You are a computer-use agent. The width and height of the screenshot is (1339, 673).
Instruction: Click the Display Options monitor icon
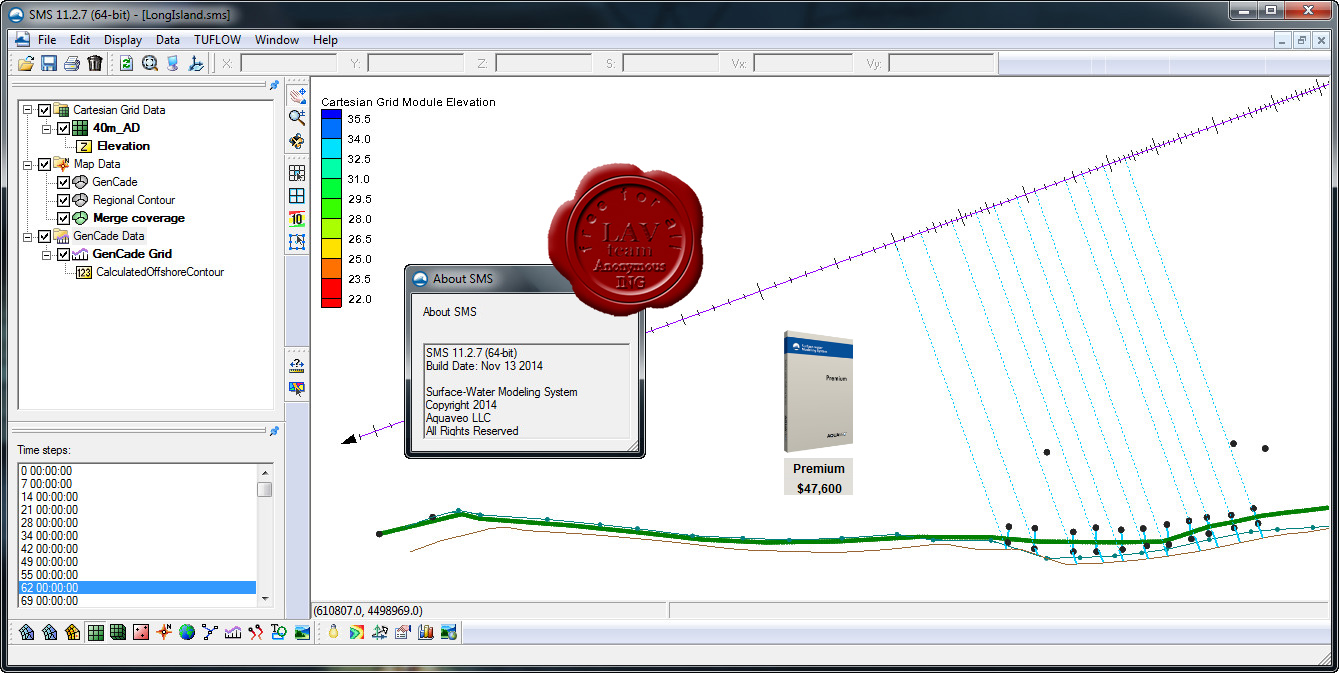[173, 63]
